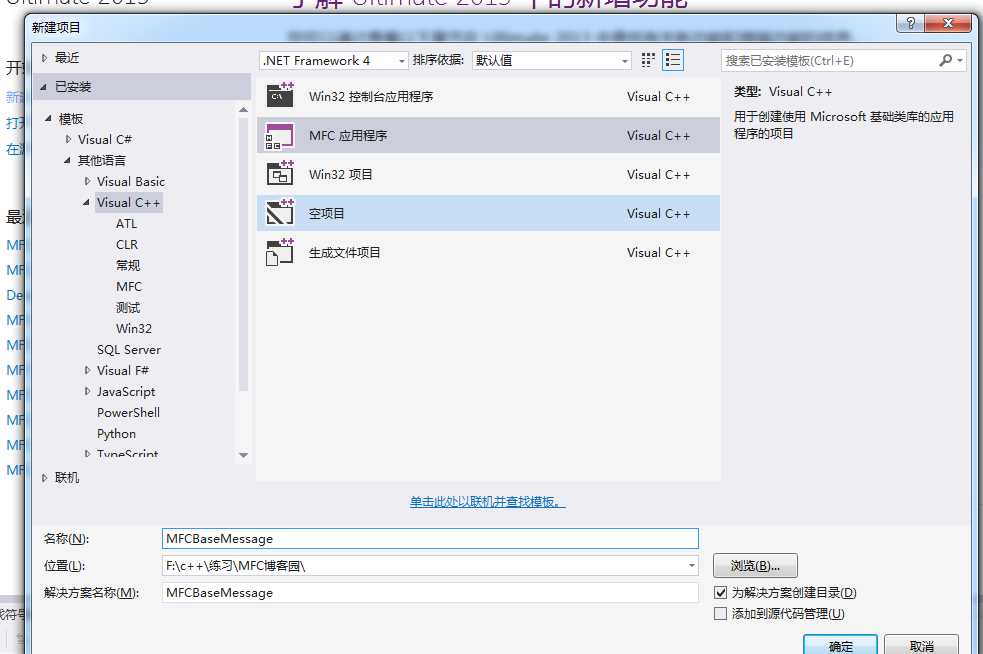
Task: Click 取消 to cancel dialog
Action: 921,645
